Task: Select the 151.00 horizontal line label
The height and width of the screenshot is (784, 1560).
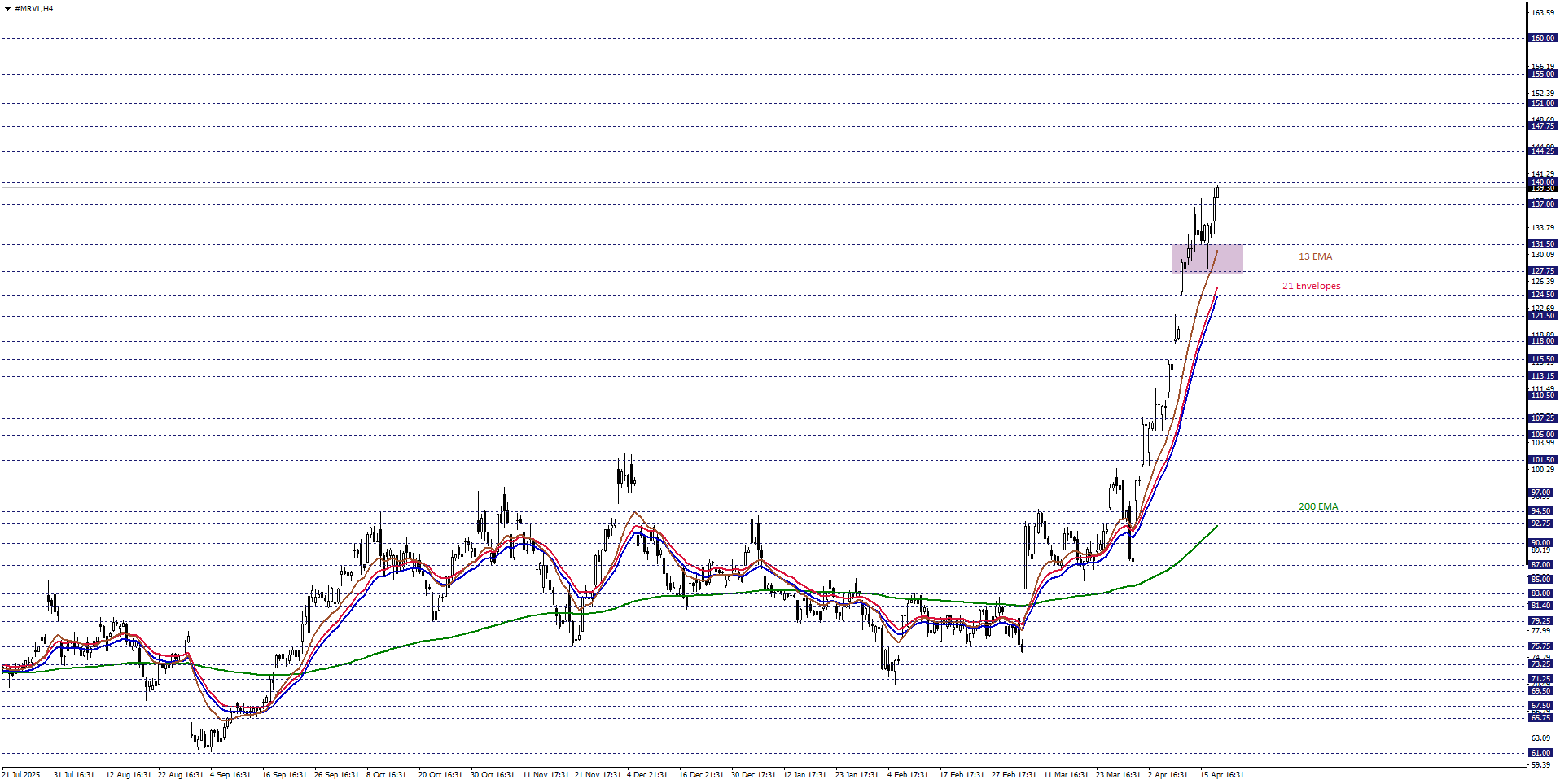Action: 1542,103
